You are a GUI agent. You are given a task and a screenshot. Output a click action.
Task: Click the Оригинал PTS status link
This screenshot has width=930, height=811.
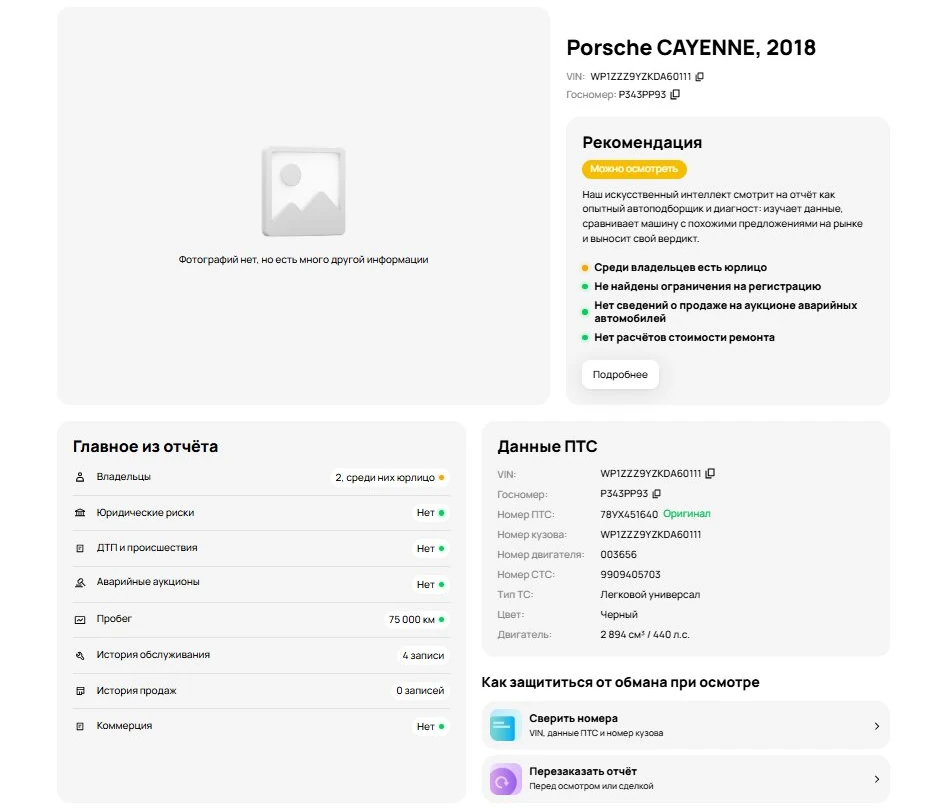[687, 514]
